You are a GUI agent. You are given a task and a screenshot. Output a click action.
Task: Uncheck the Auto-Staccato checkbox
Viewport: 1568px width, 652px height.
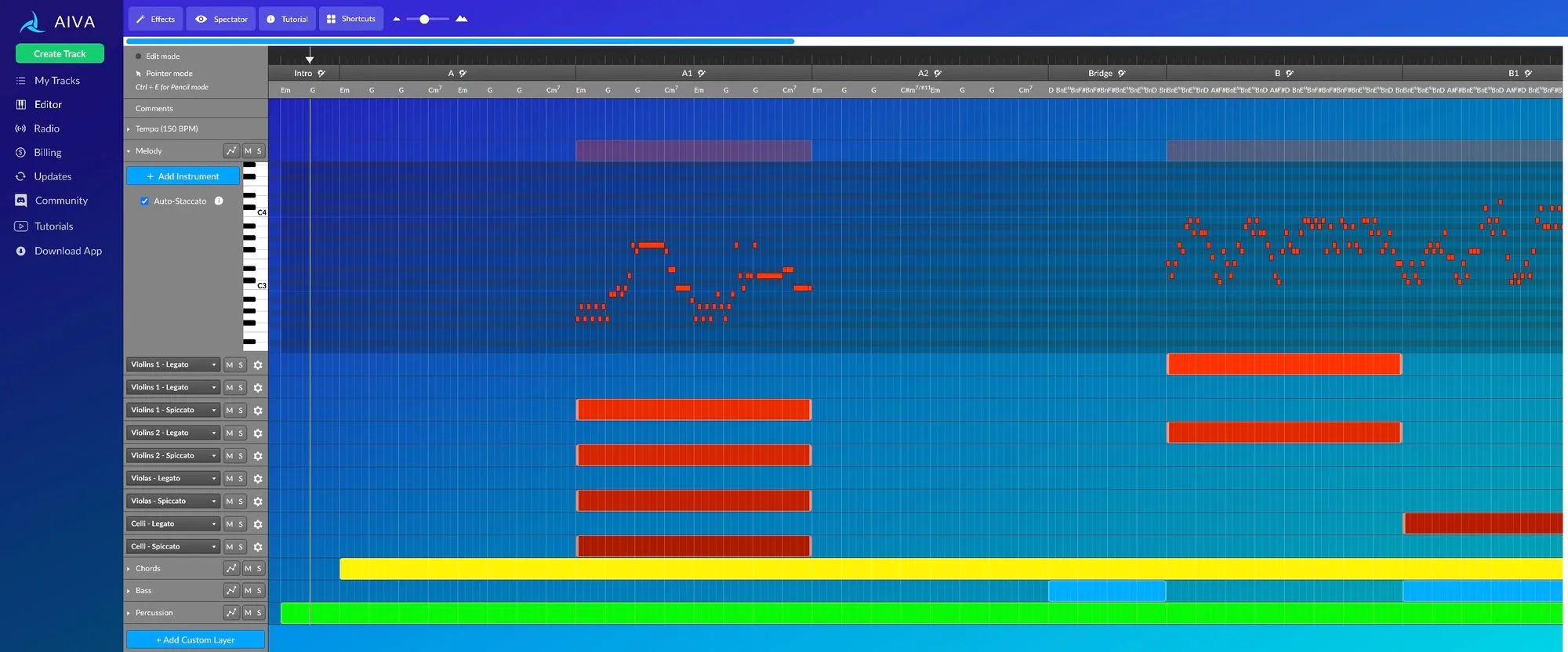point(144,201)
